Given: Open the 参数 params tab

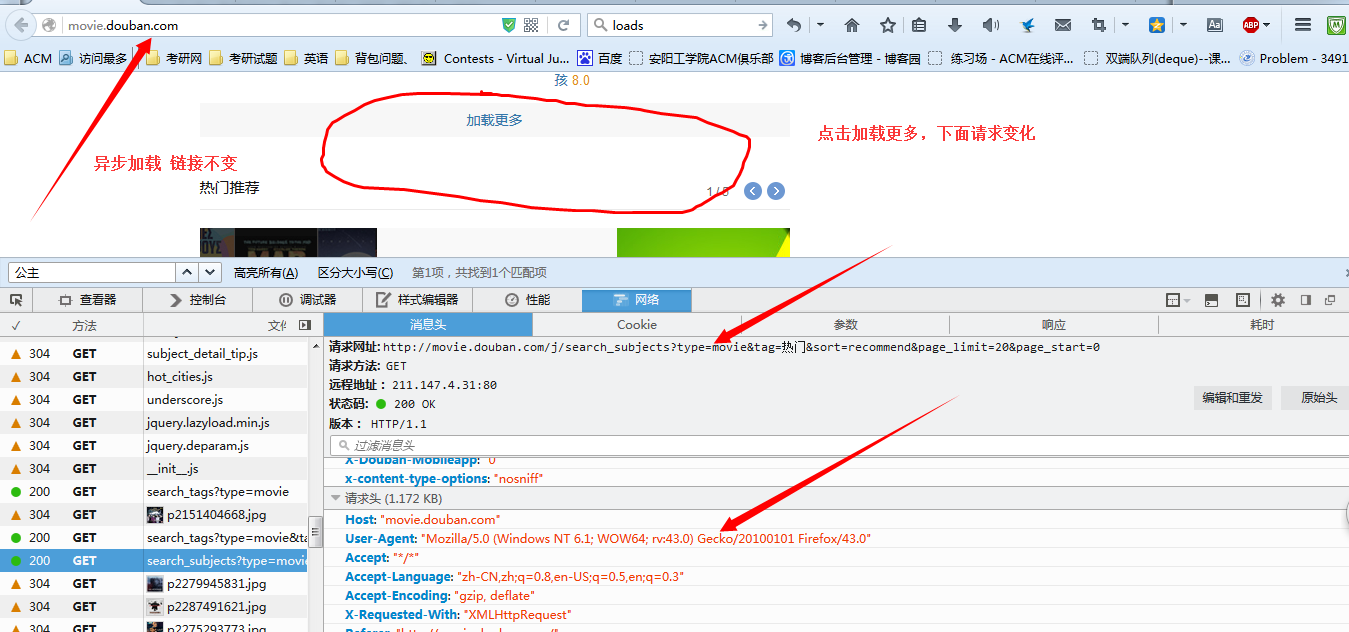Looking at the screenshot, I should point(846,325).
